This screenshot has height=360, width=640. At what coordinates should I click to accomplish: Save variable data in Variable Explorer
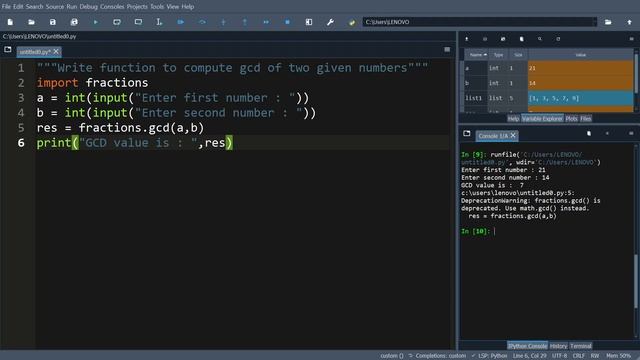coord(485,39)
